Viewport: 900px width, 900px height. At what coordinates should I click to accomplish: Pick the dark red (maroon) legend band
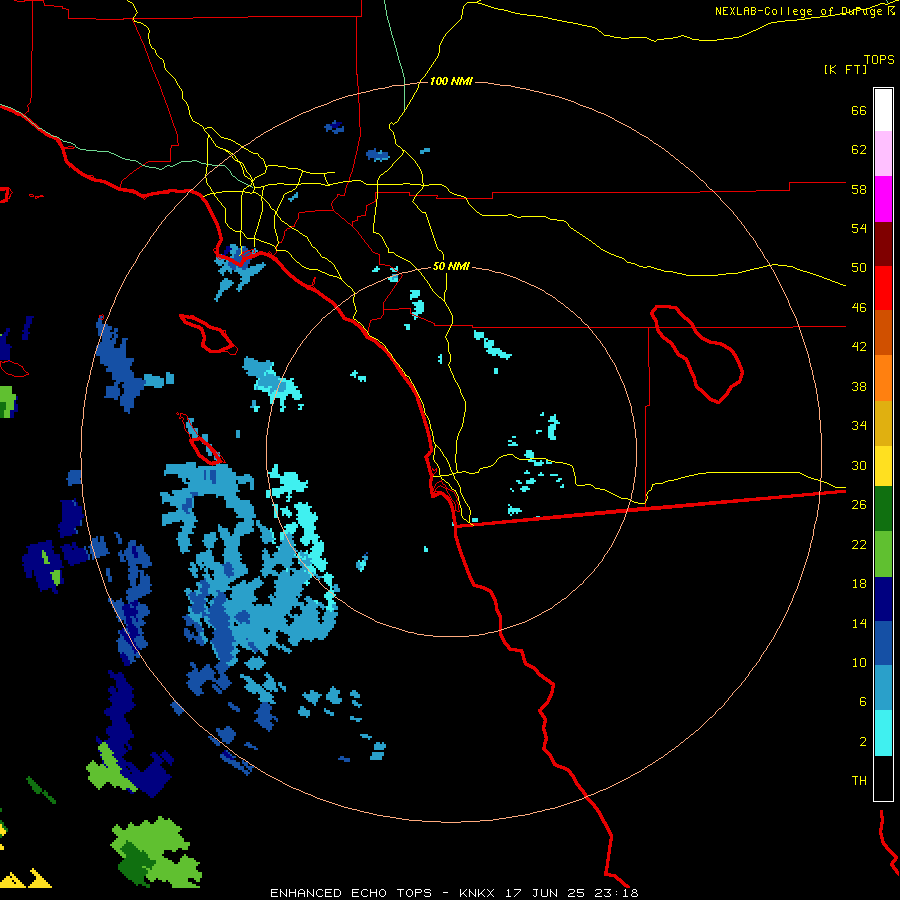coord(883,244)
